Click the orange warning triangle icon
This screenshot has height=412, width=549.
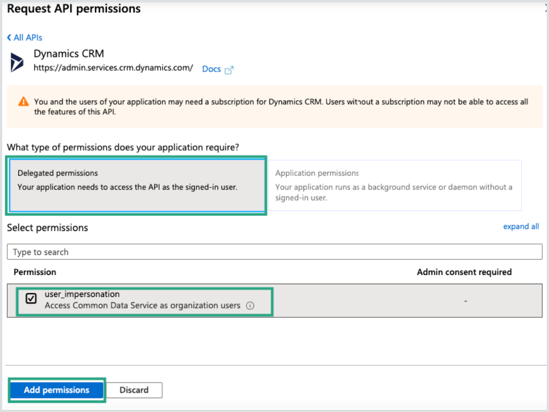click(x=23, y=102)
